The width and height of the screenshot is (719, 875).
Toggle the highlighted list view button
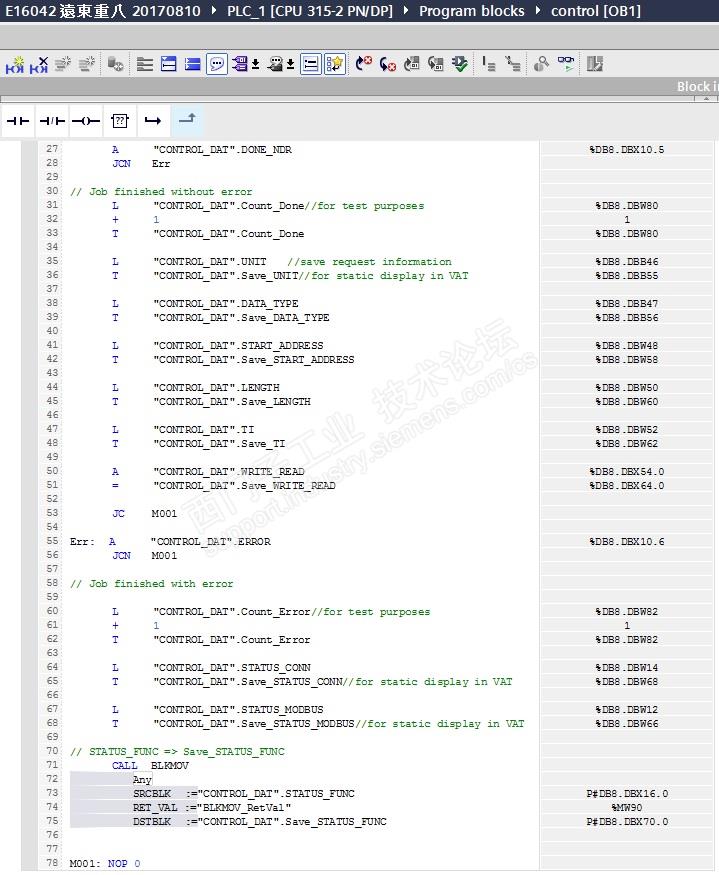310,64
